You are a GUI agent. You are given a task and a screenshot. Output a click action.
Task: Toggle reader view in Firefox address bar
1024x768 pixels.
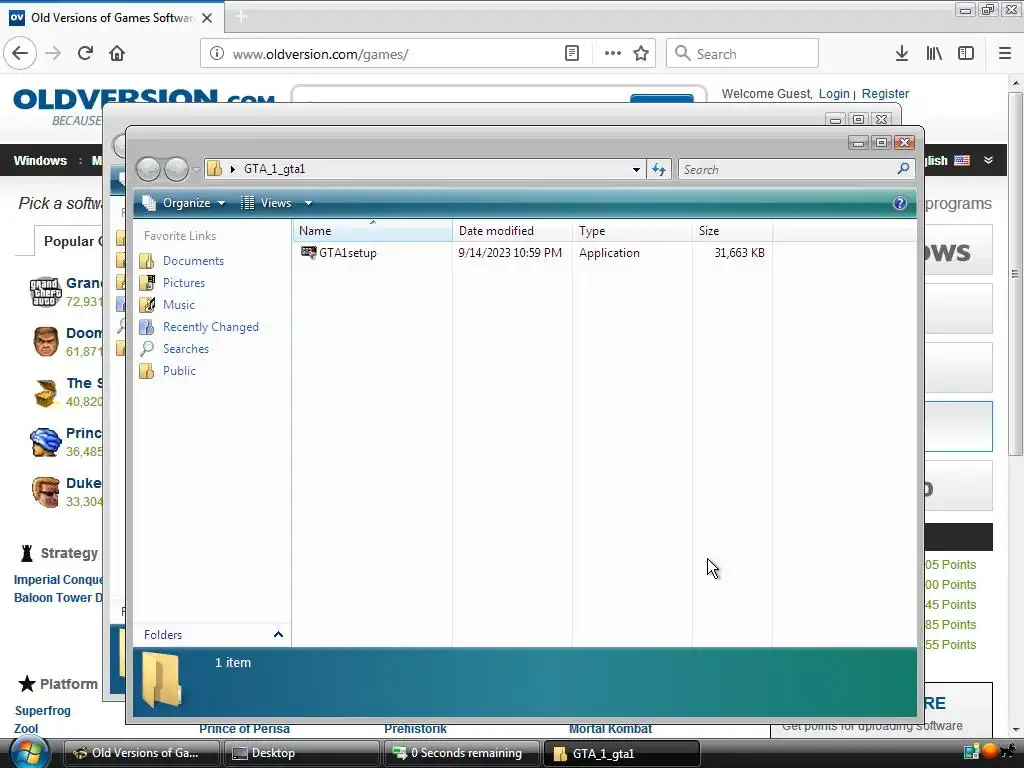[571, 54]
